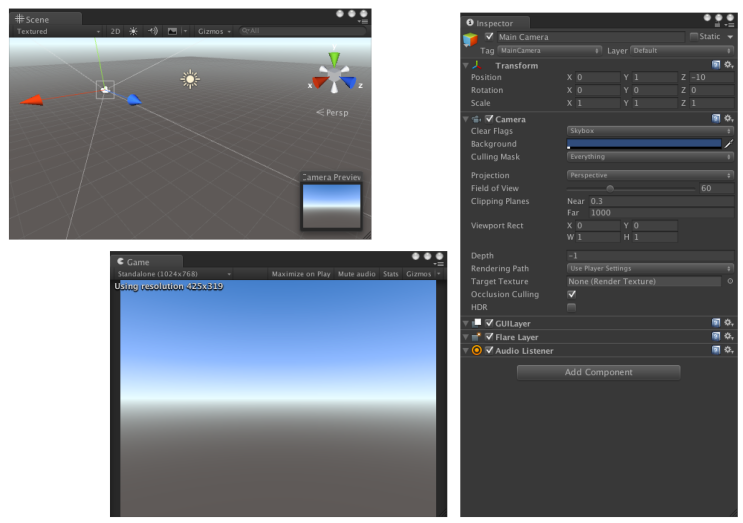The image size is (743, 523).
Task: Open the Projection Perspective dropdown
Action: 649,175
